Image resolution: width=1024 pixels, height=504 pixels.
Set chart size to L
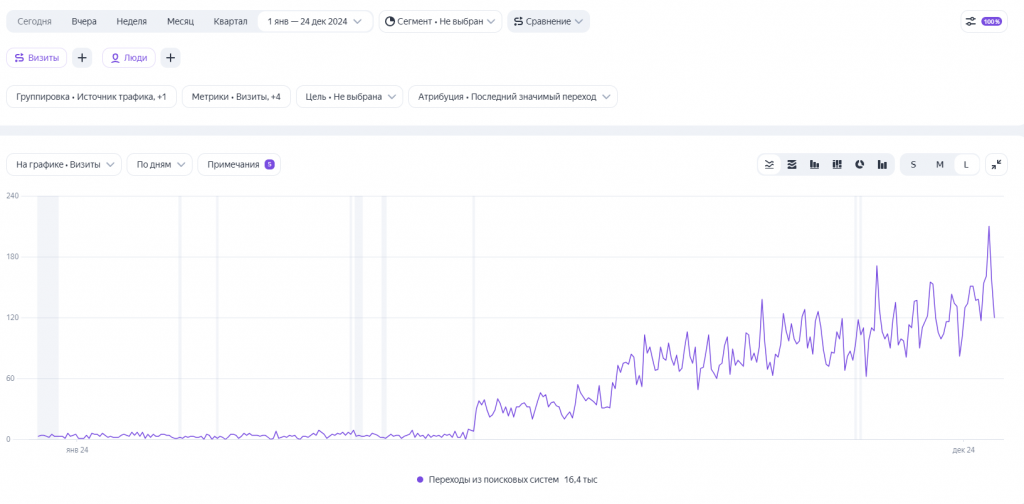point(967,165)
